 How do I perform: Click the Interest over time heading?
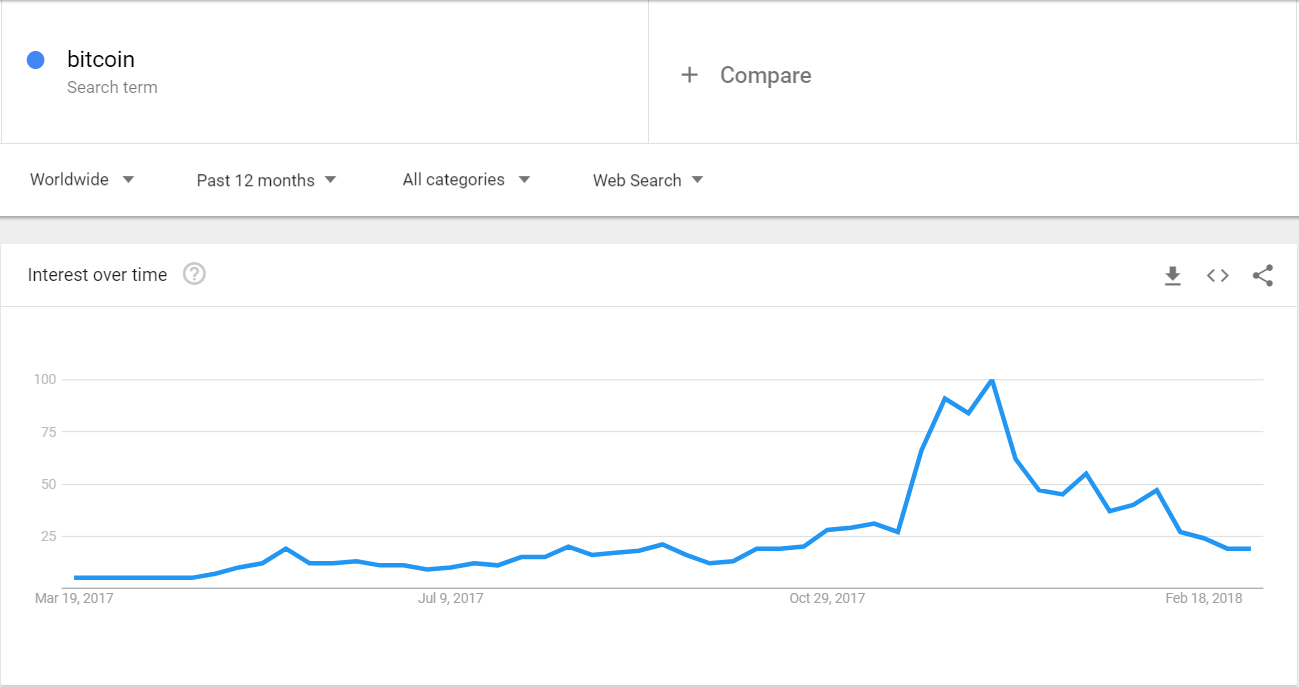tap(97, 275)
